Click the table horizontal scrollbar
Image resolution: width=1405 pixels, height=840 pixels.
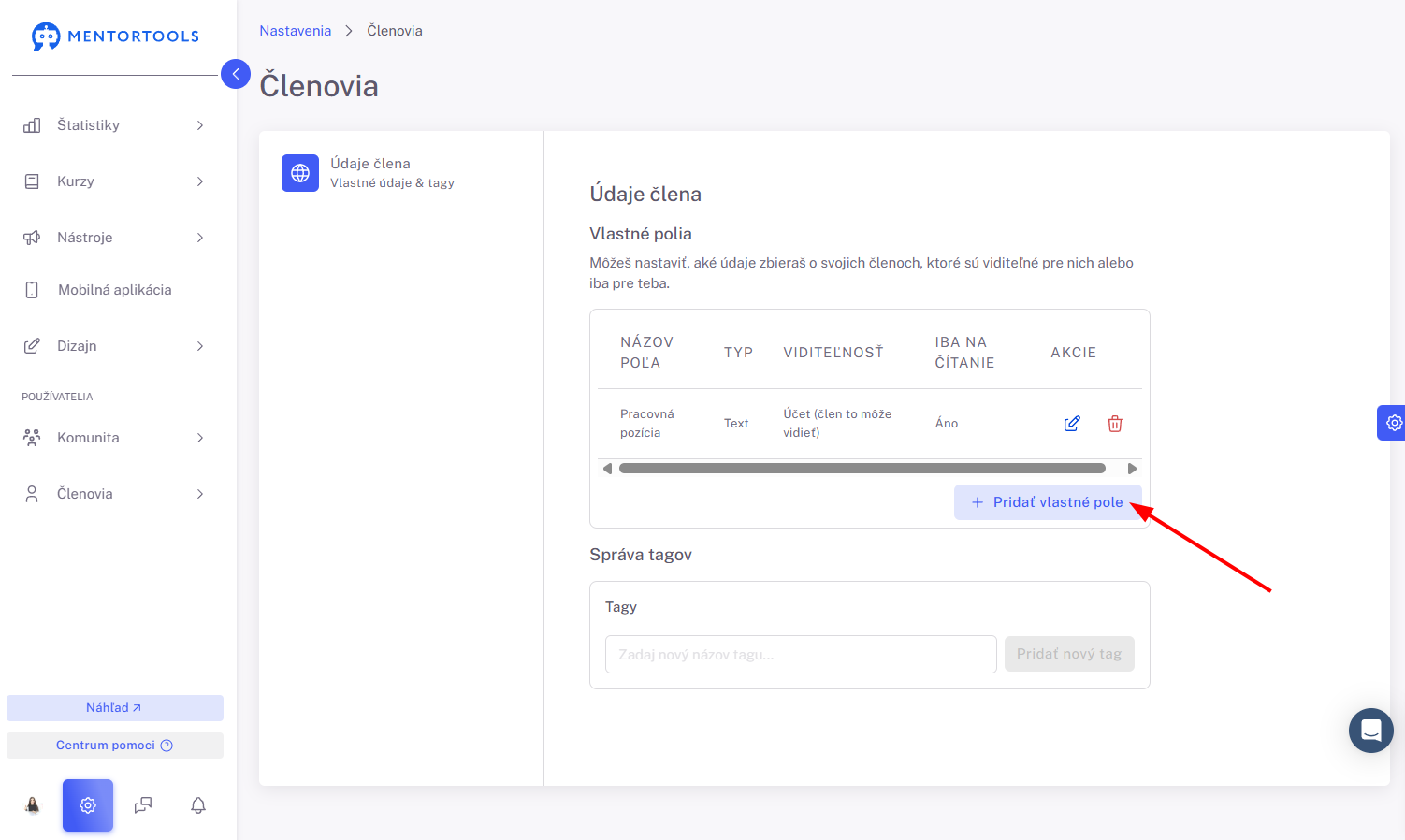click(x=862, y=469)
